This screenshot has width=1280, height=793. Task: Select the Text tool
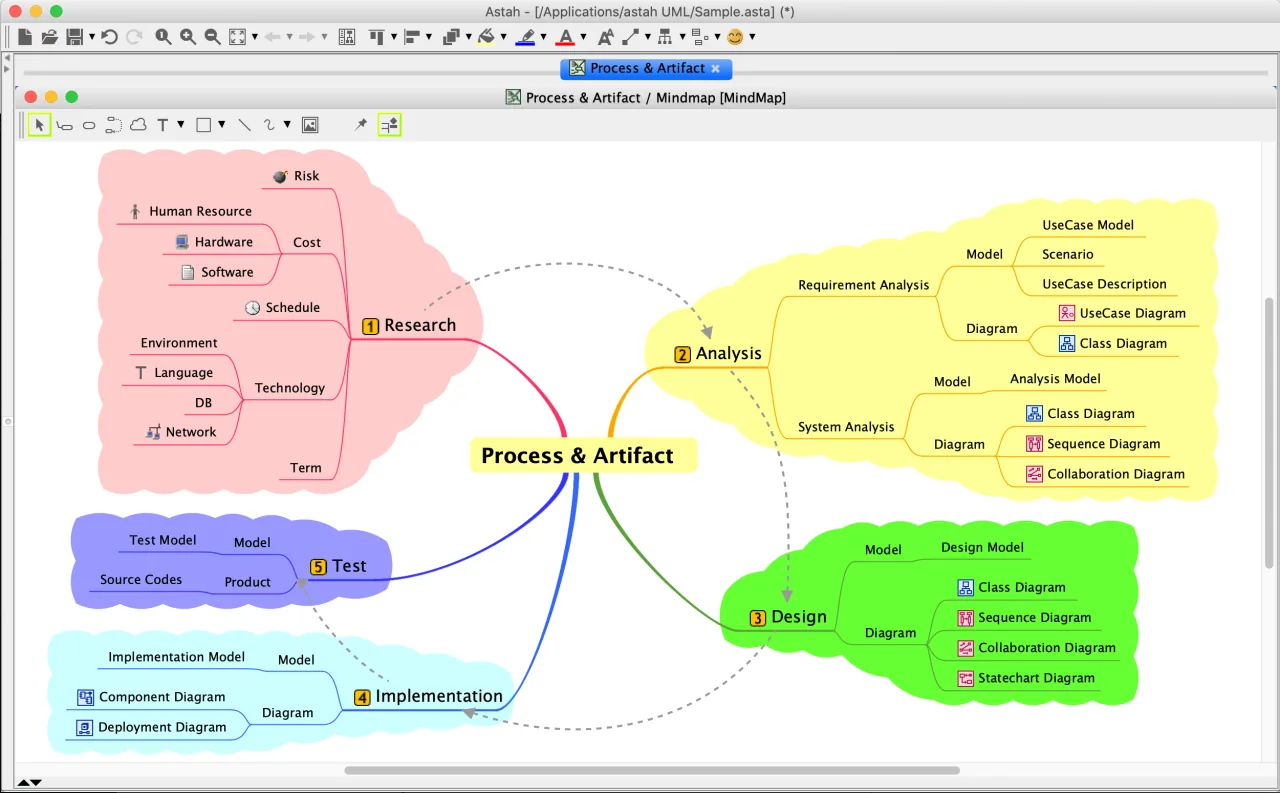(x=163, y=125)
